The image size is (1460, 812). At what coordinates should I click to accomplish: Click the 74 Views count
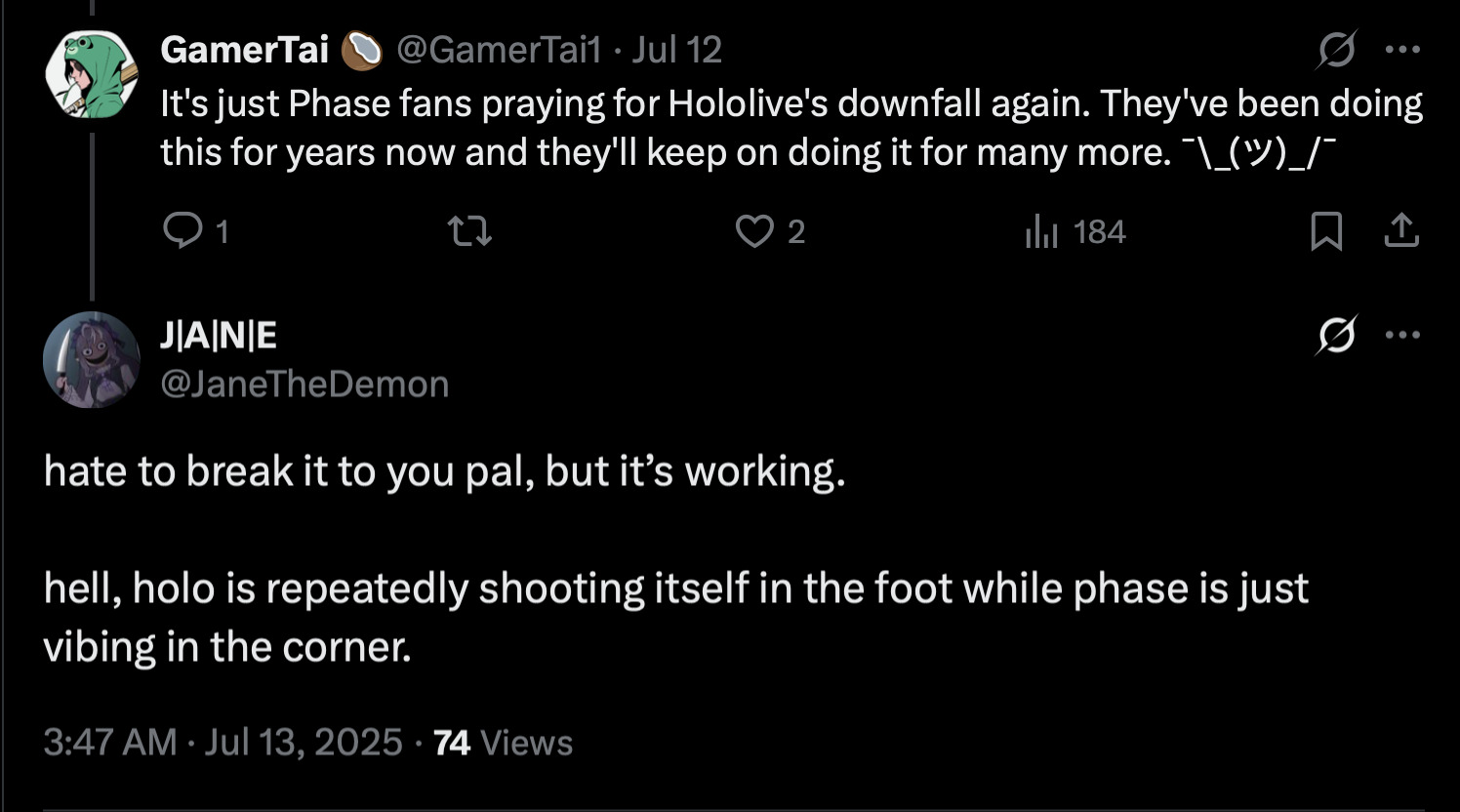point(503,743)
